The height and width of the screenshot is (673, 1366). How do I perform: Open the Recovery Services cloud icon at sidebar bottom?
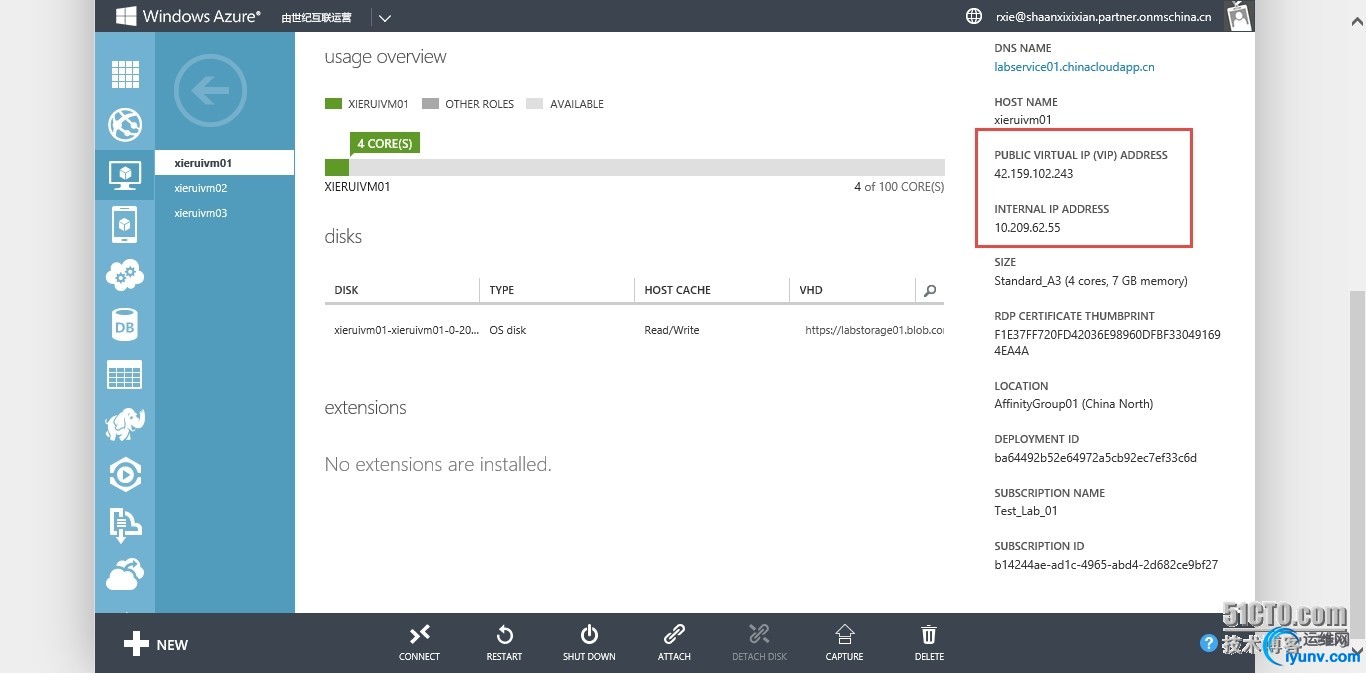[x=125, y=574]
